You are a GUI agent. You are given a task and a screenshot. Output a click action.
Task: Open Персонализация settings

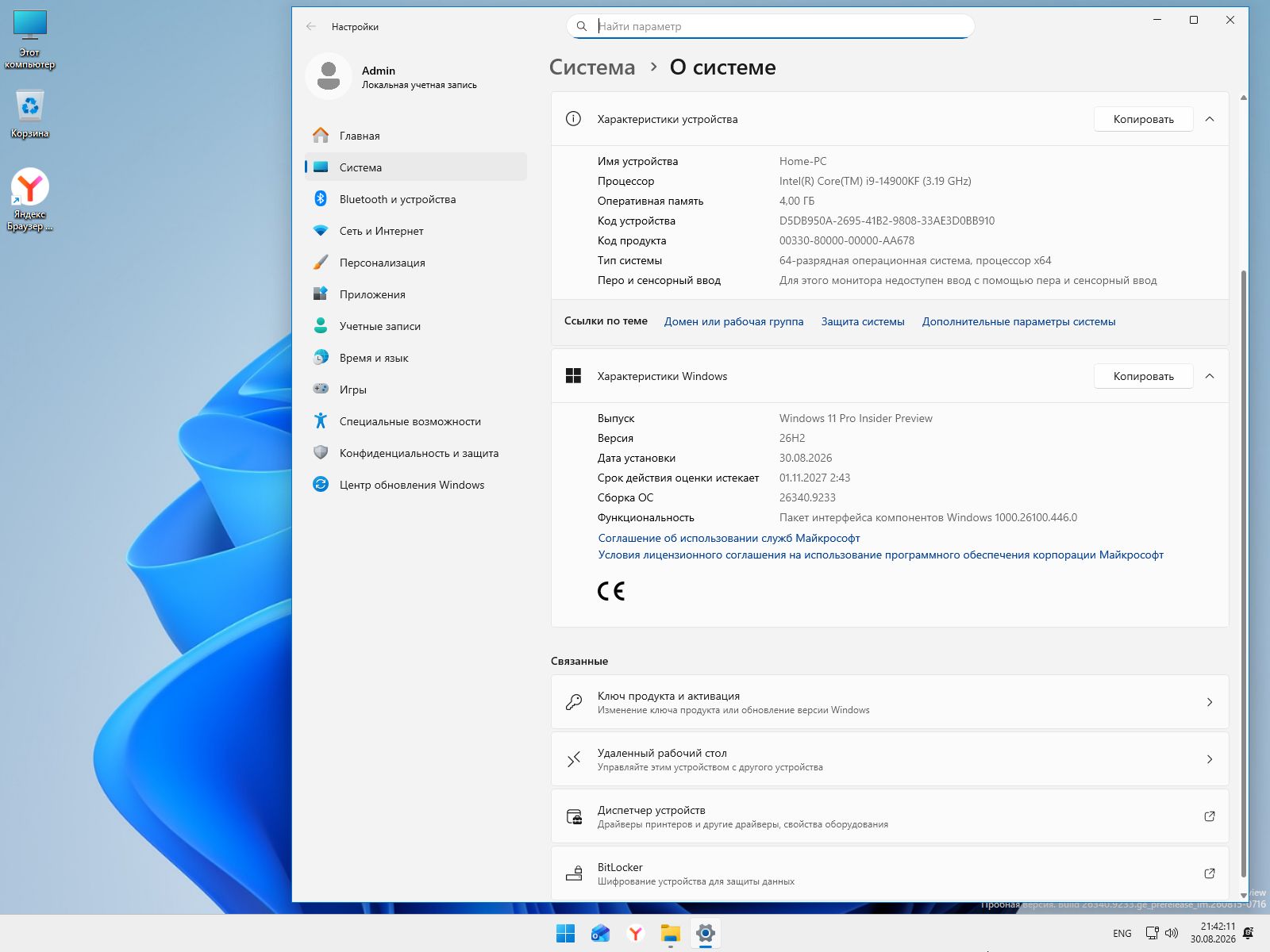(x=416, y=263)
